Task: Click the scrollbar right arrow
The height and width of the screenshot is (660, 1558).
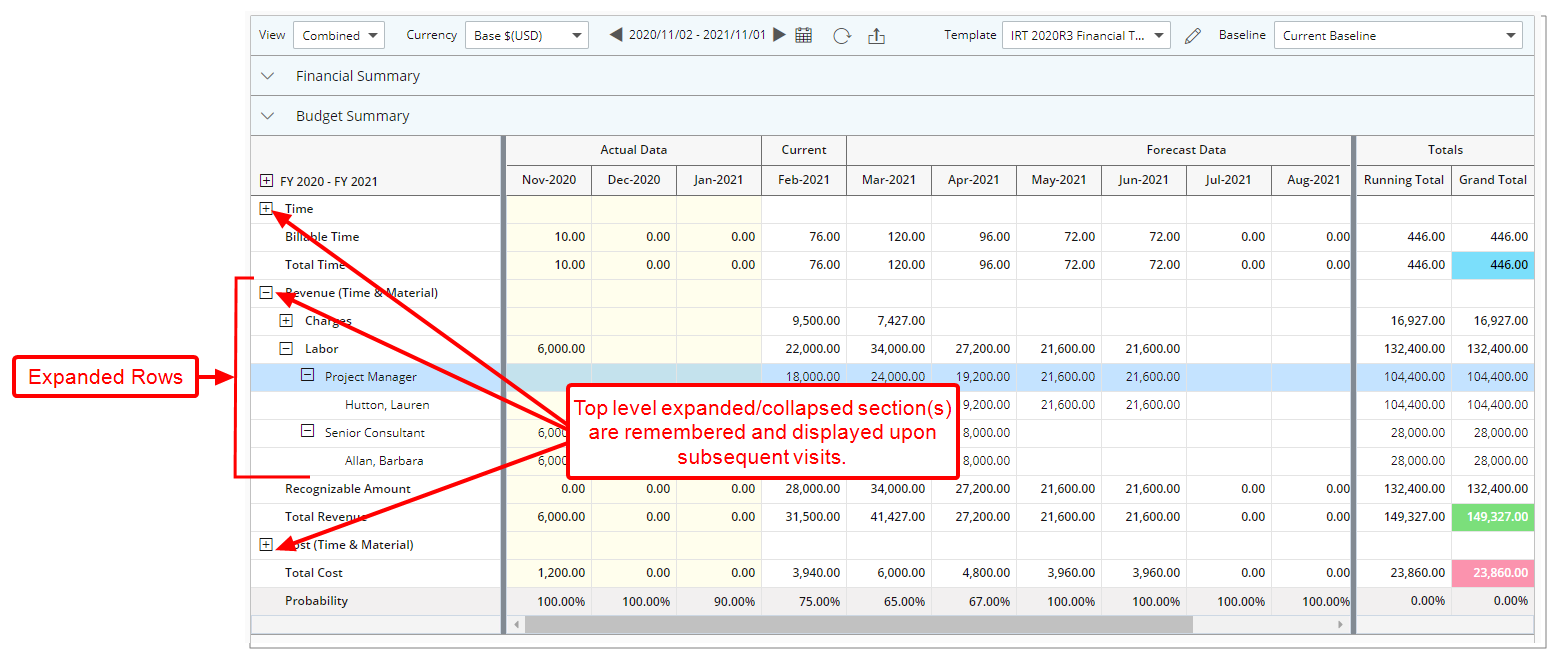Action: (x=1341, y=624)
